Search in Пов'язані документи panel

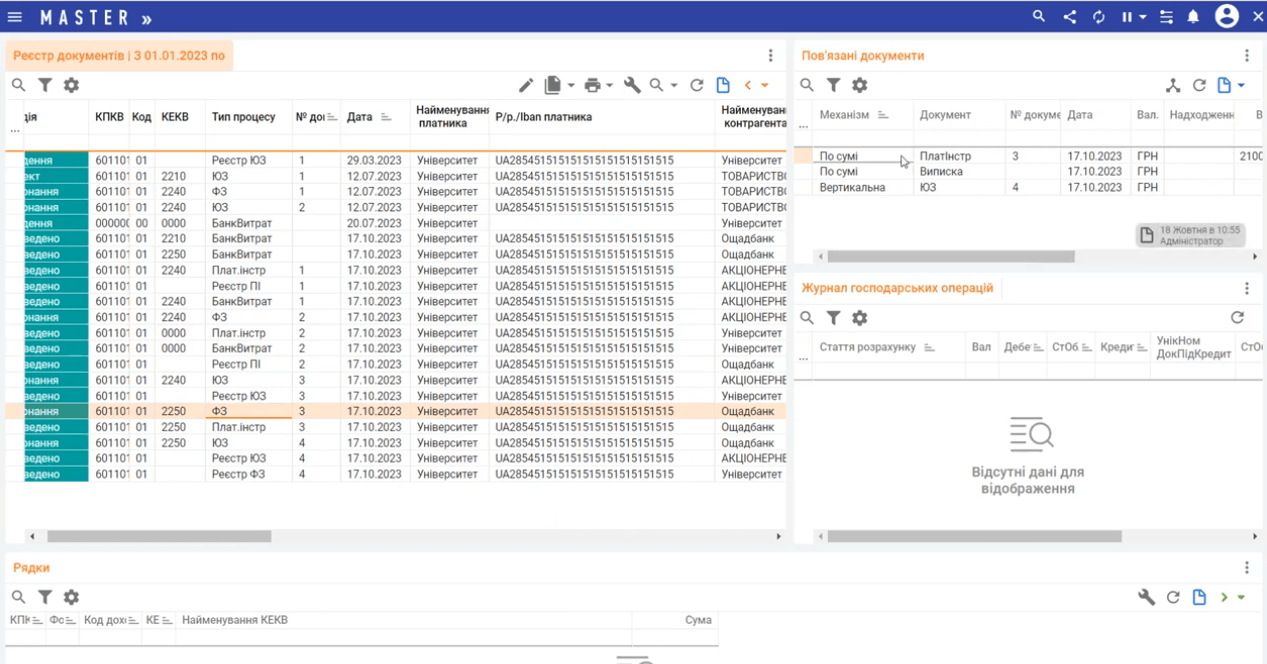coord(807,86)
